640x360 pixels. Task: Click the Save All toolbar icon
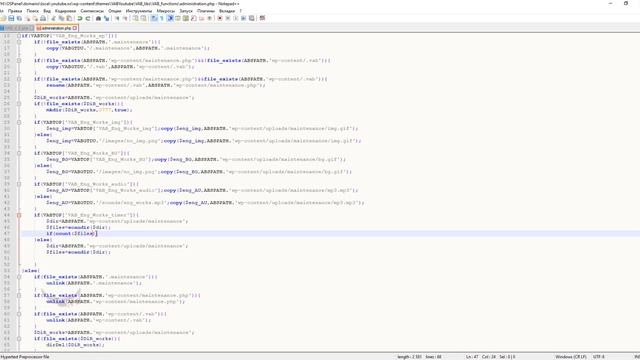[19, 18]
